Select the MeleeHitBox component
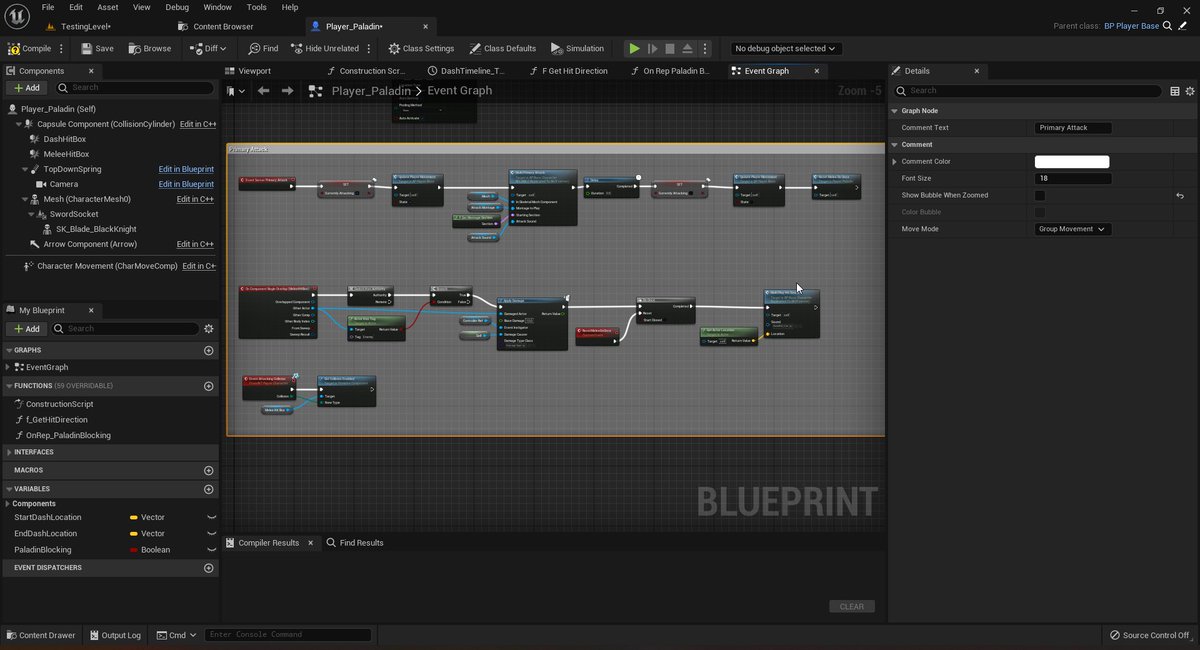1200x650 pixels. click(65, 154)
